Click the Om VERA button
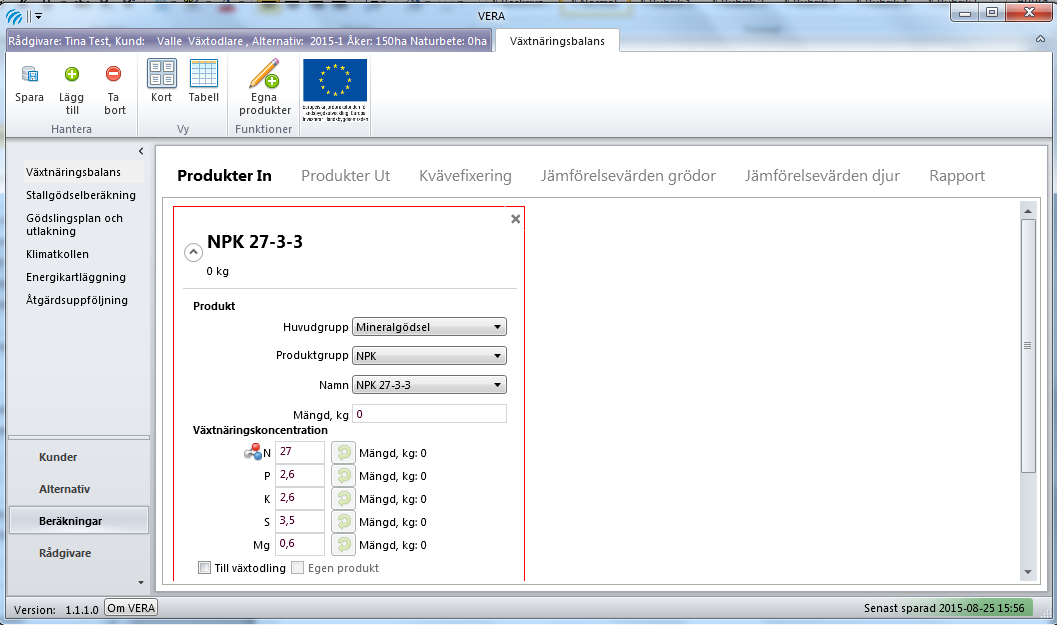This screenshot has height=625, width=1057. 131,608
